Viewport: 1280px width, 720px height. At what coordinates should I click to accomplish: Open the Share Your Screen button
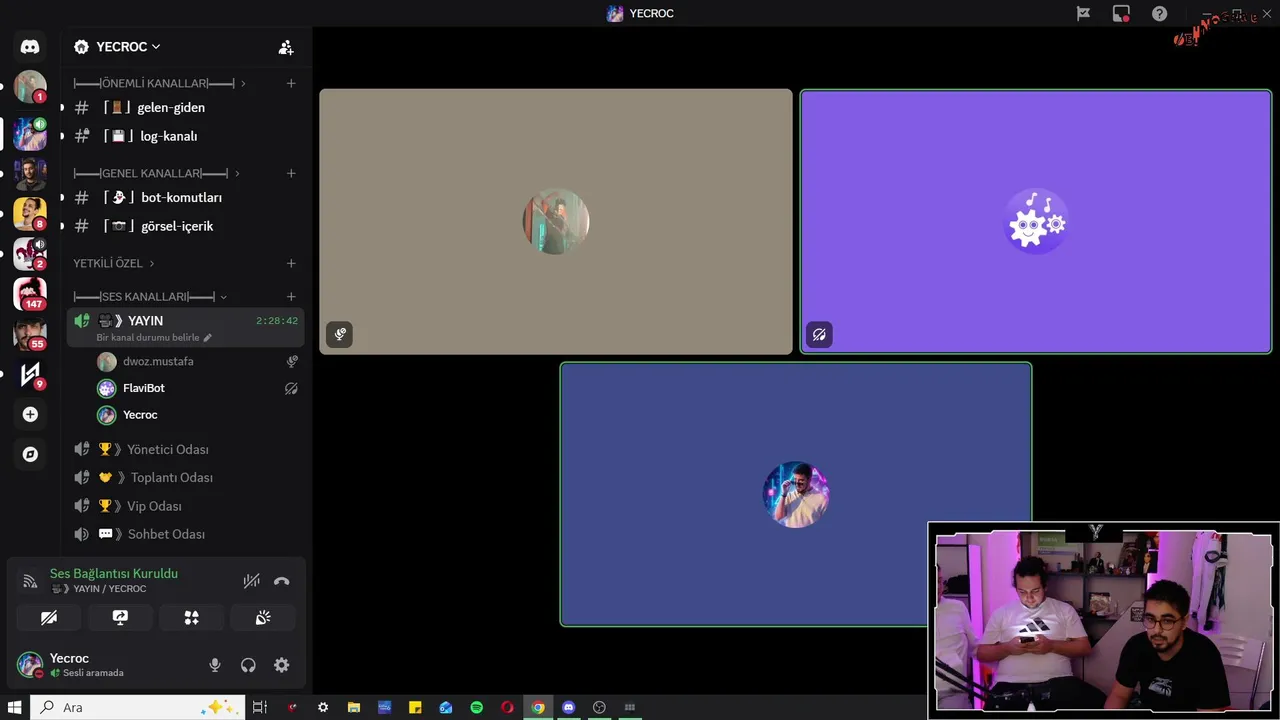(120, 618)
